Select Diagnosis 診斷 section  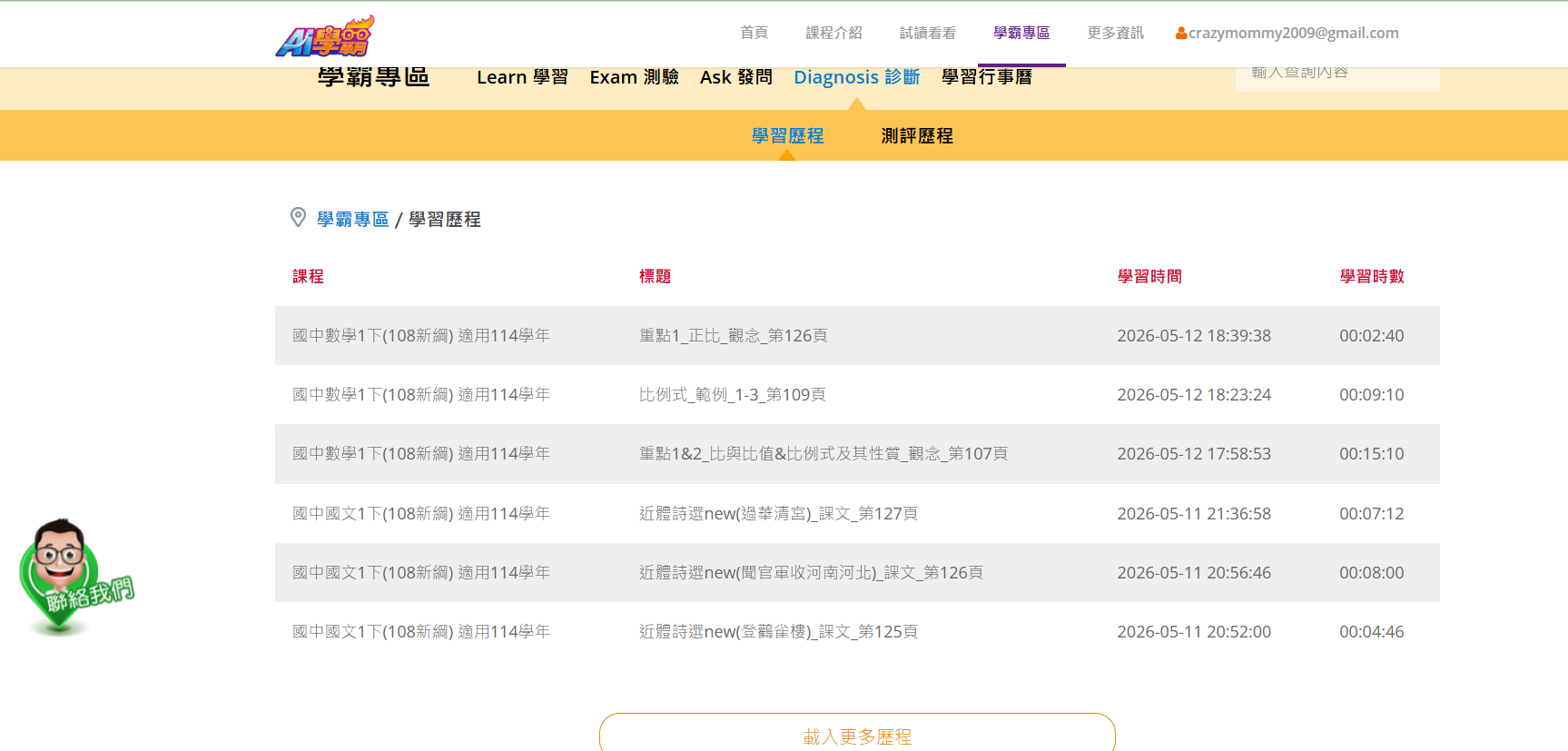(x=857, y=77)
